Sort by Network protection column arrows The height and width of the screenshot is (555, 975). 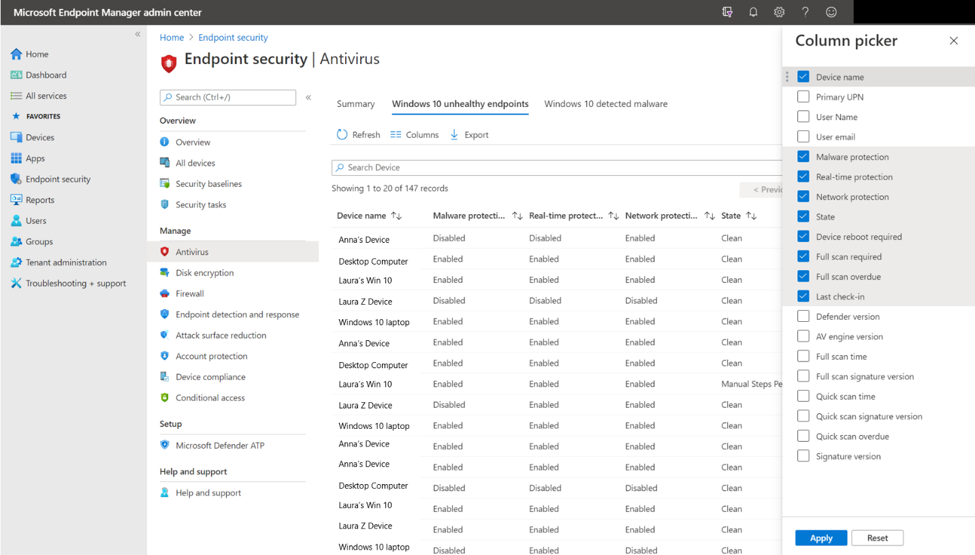click(x=709, y=216)
